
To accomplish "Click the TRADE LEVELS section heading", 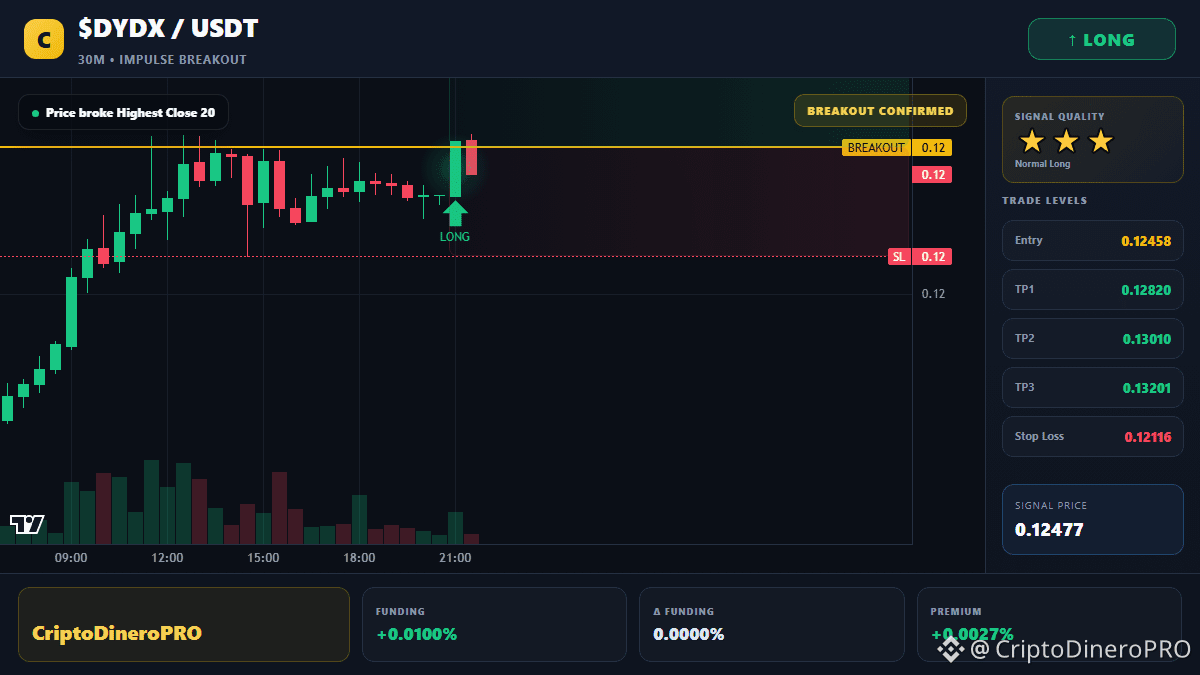I will point(1044,201).
